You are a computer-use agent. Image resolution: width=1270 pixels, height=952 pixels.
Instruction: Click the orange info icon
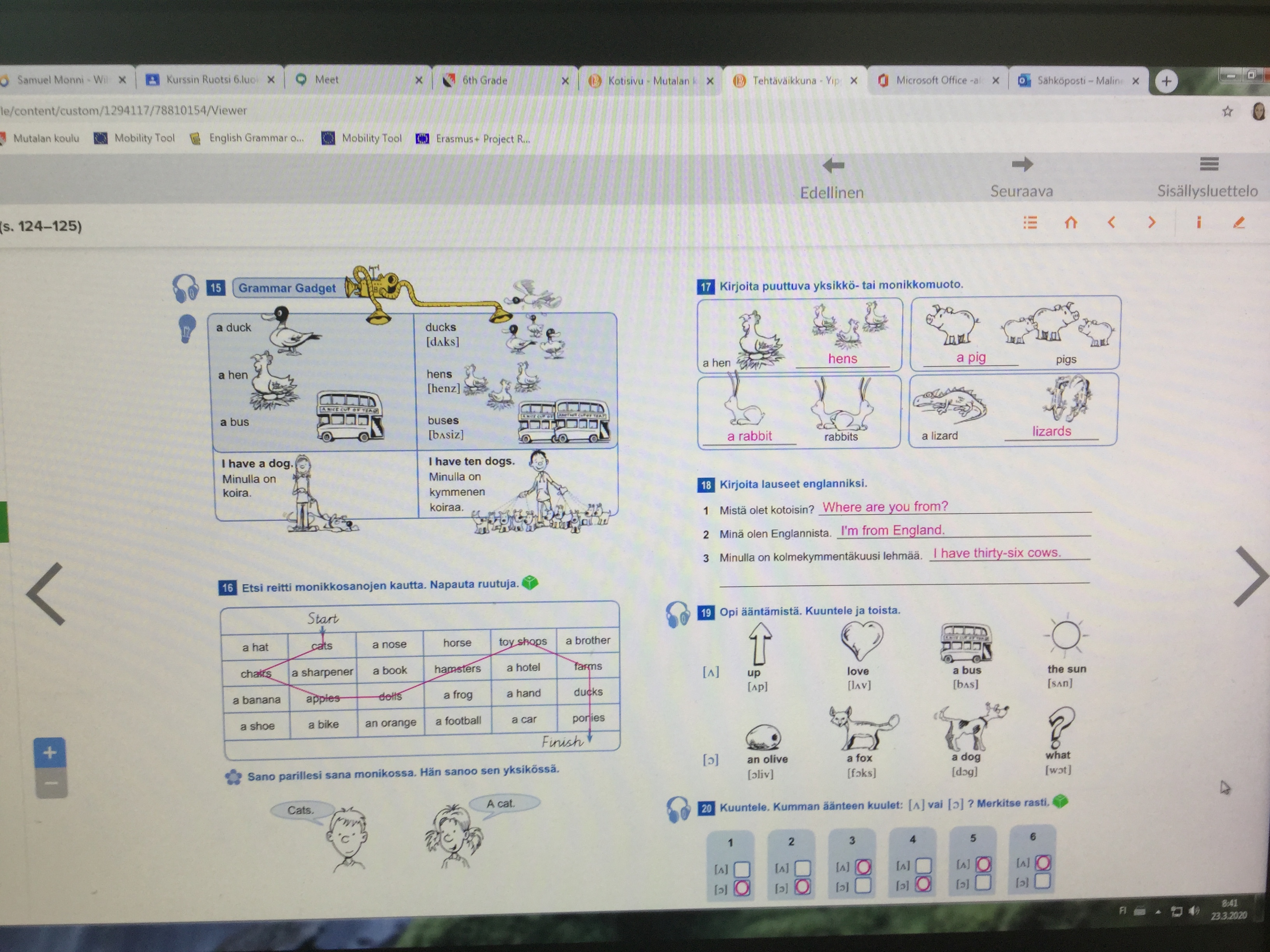coord(1198,223)
